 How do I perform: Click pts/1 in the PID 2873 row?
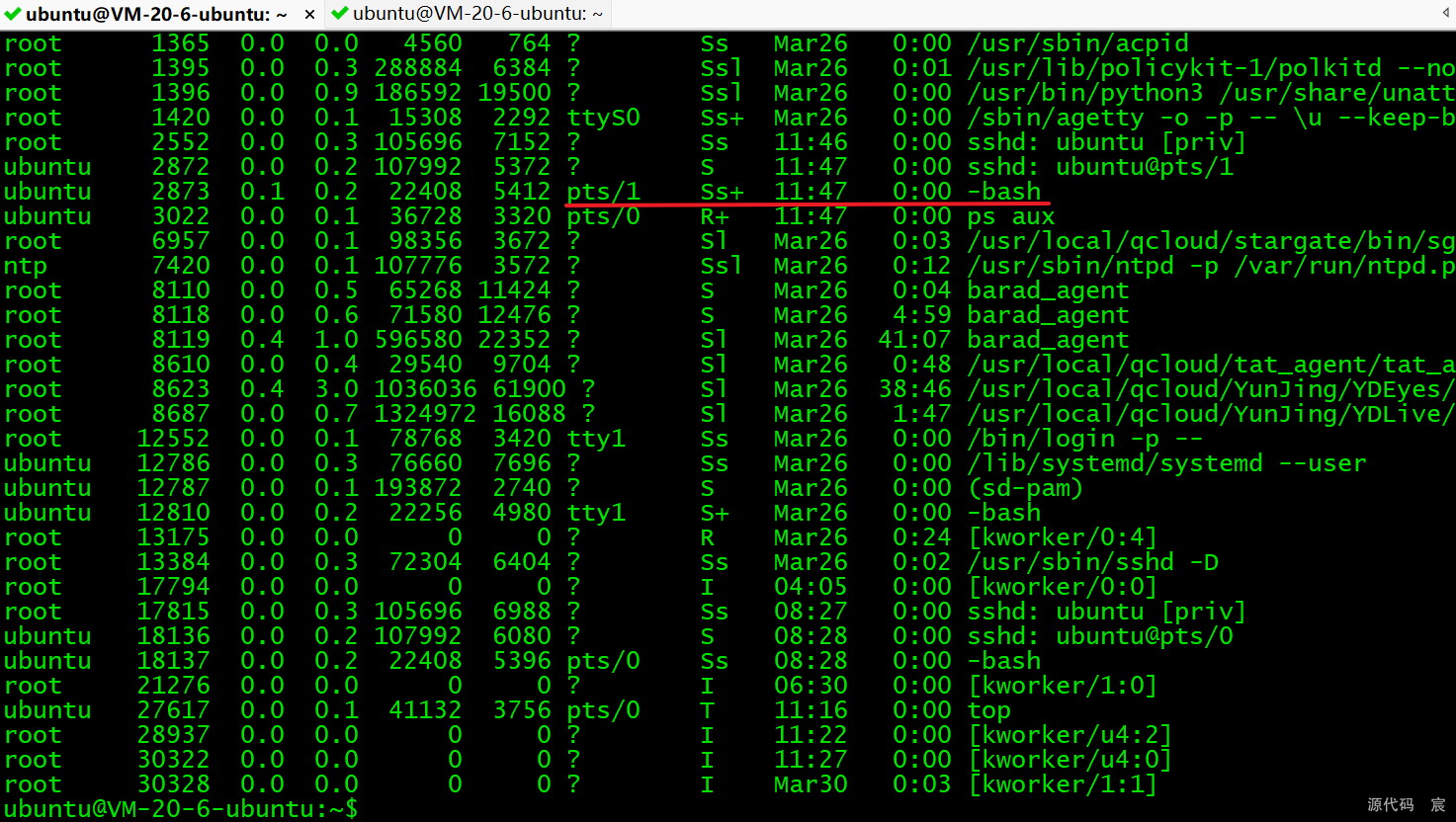tap(604, 192)
